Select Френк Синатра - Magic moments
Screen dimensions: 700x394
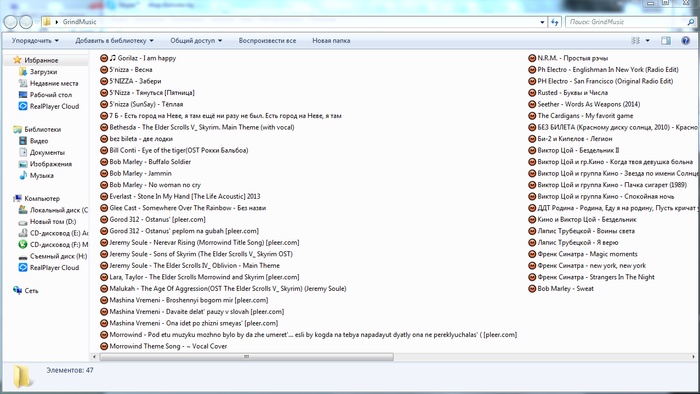click(x=588, y=254)
